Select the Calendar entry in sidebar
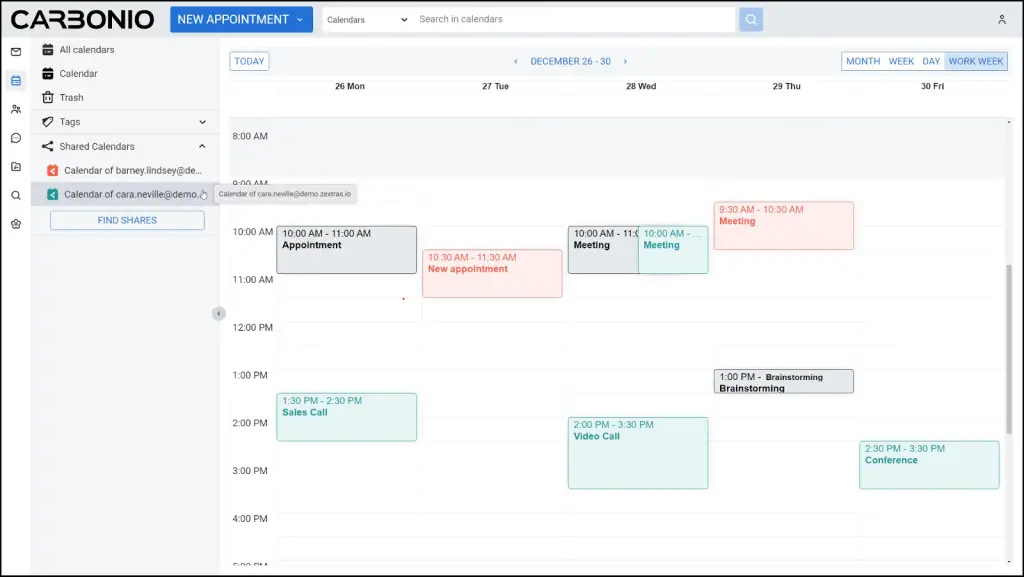The width and height of the screenshot is (1024, 577). (125, 74)
